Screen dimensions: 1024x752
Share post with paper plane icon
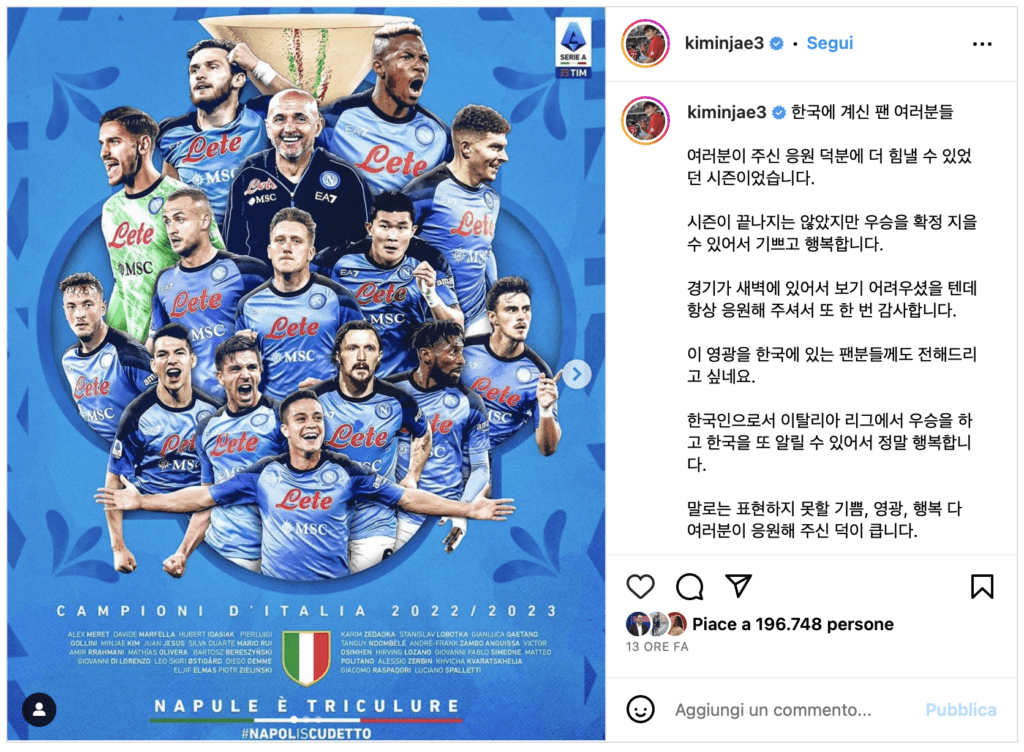coord(739,585)
